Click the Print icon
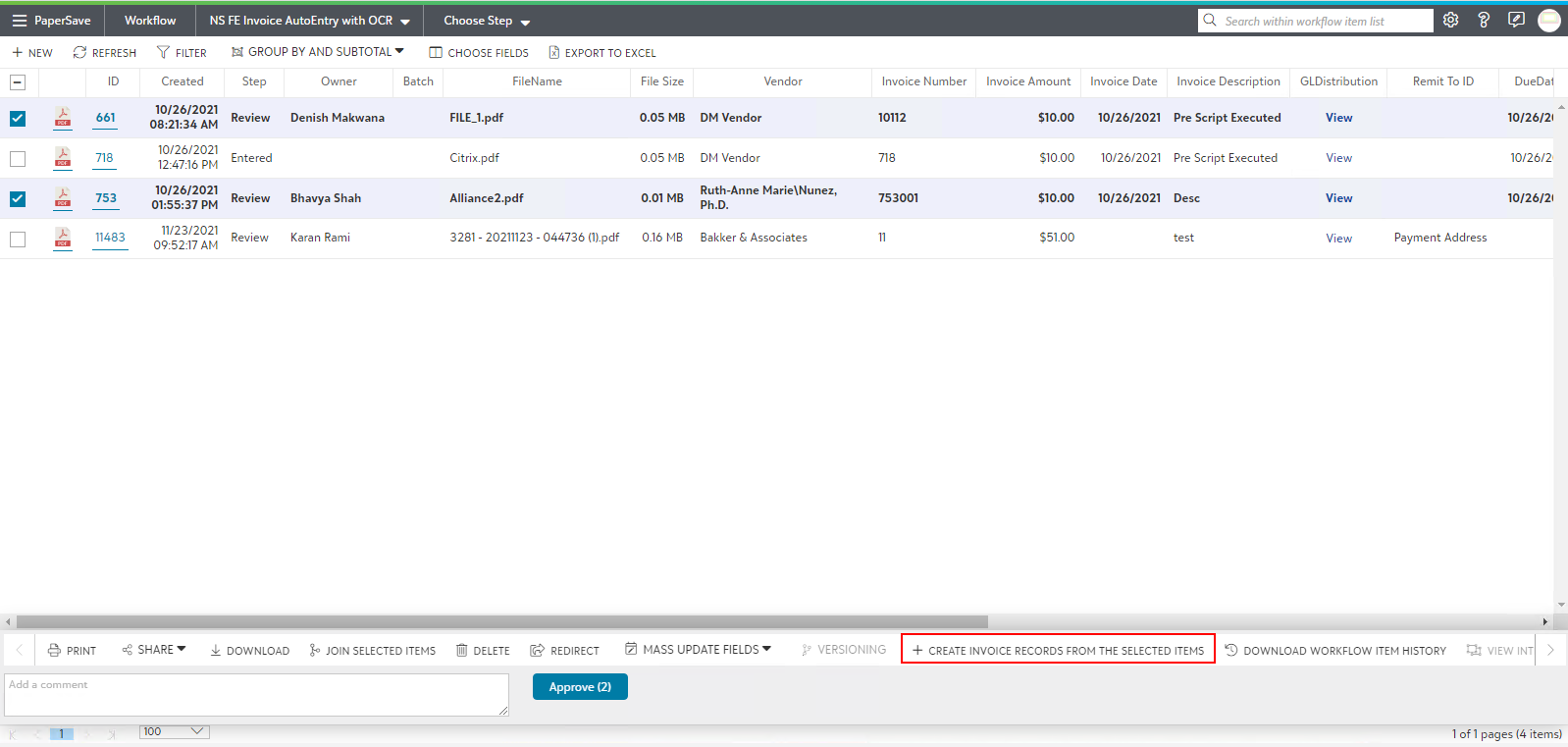The width and height of the screenshot is (1568, 747). [x=55, y=651]
